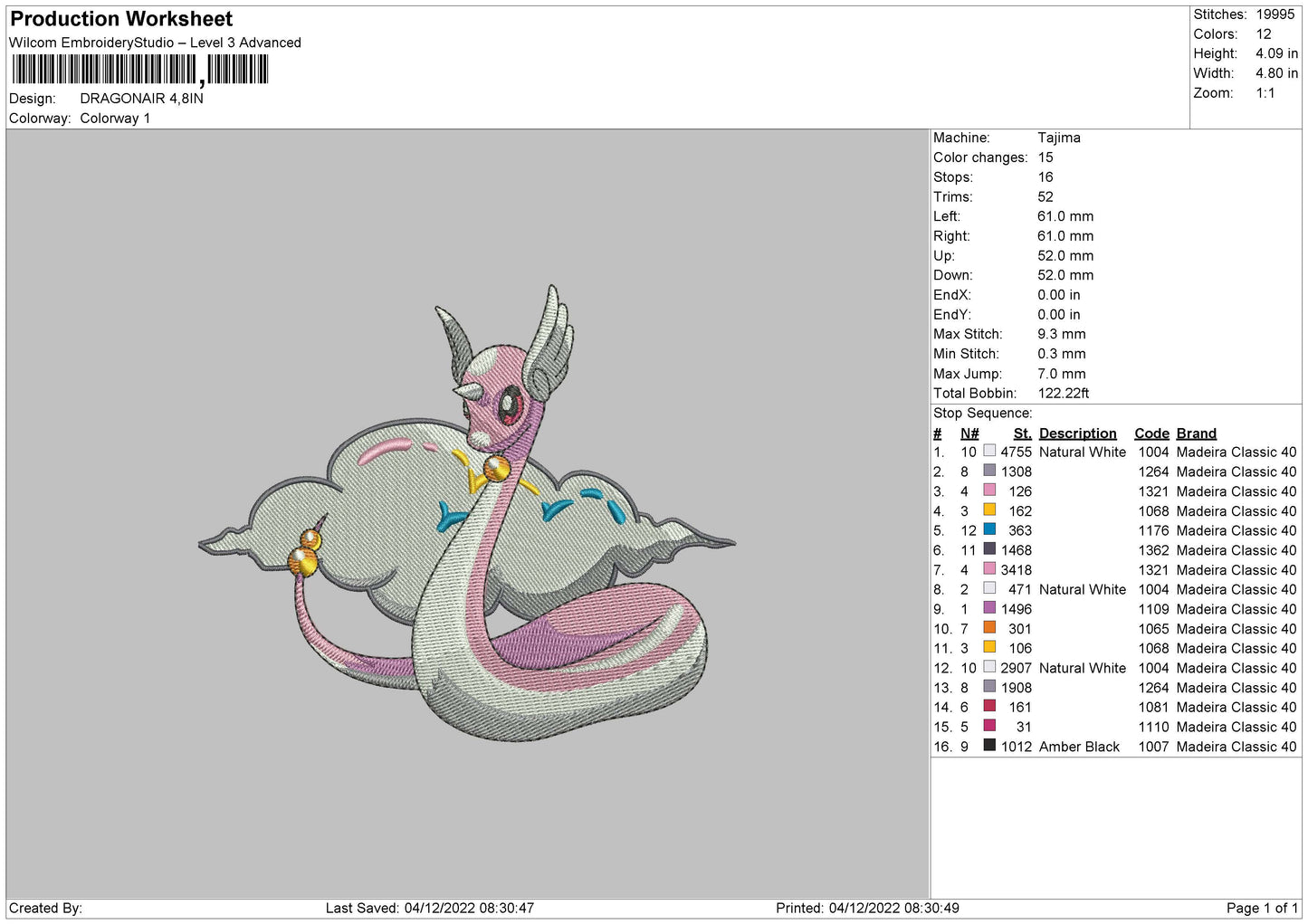
Task: Click the colorway value 'Colorway 1'
Action: [115, 119]
